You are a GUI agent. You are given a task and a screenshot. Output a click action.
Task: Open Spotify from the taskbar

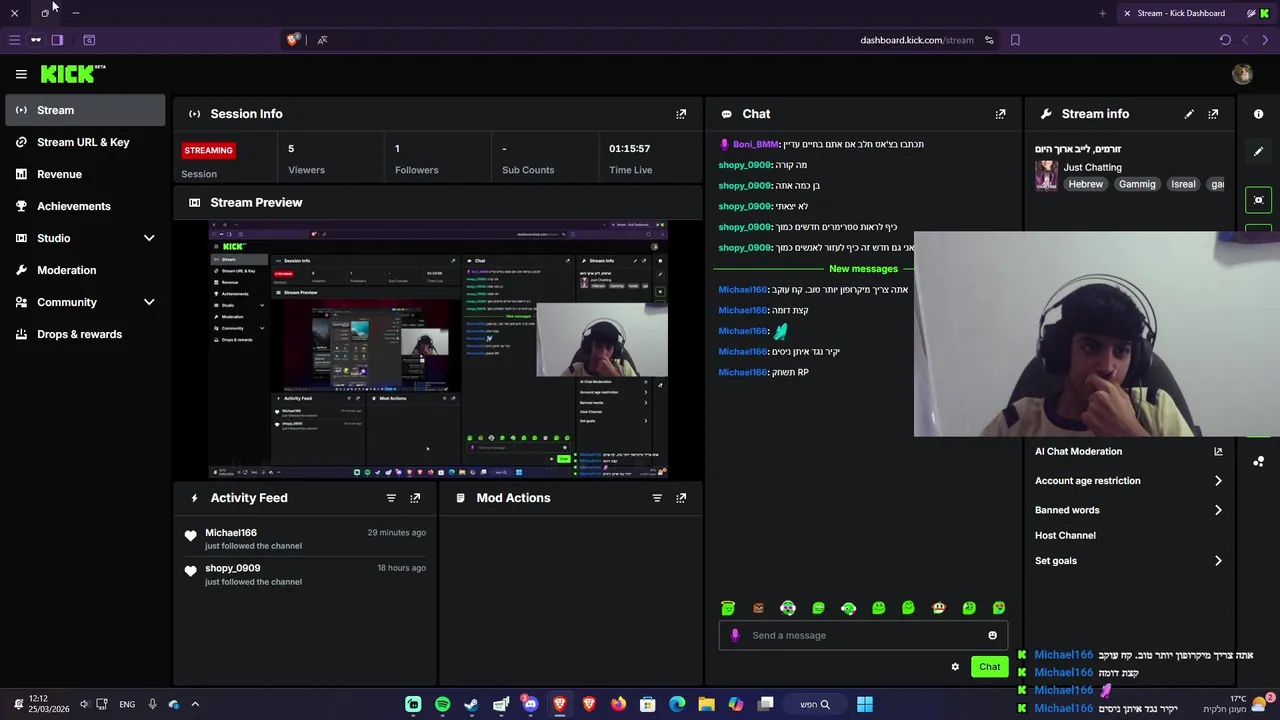(442, 704)
